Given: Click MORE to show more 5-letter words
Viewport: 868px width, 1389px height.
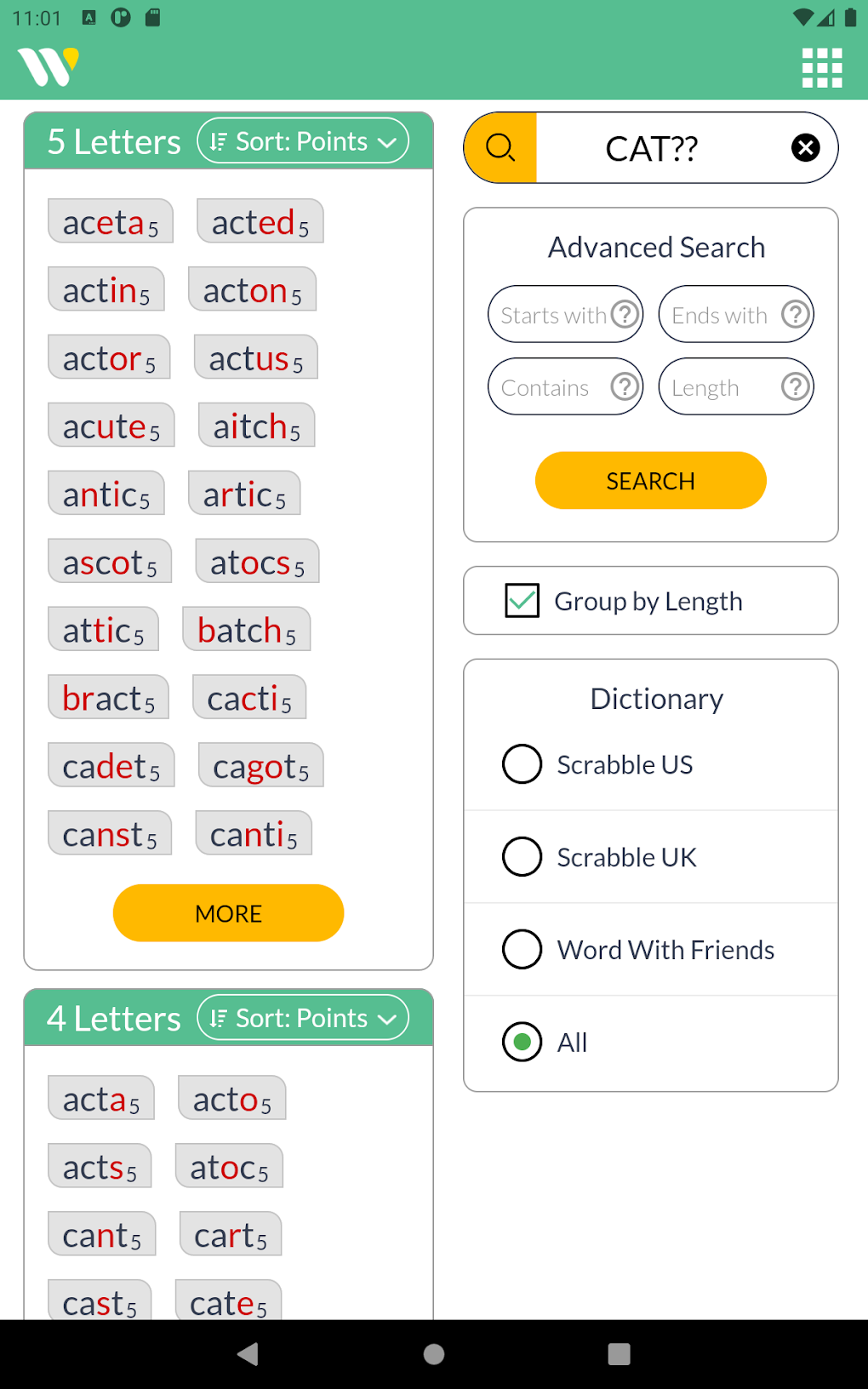Looking at the screenshot, I should 227,912.
